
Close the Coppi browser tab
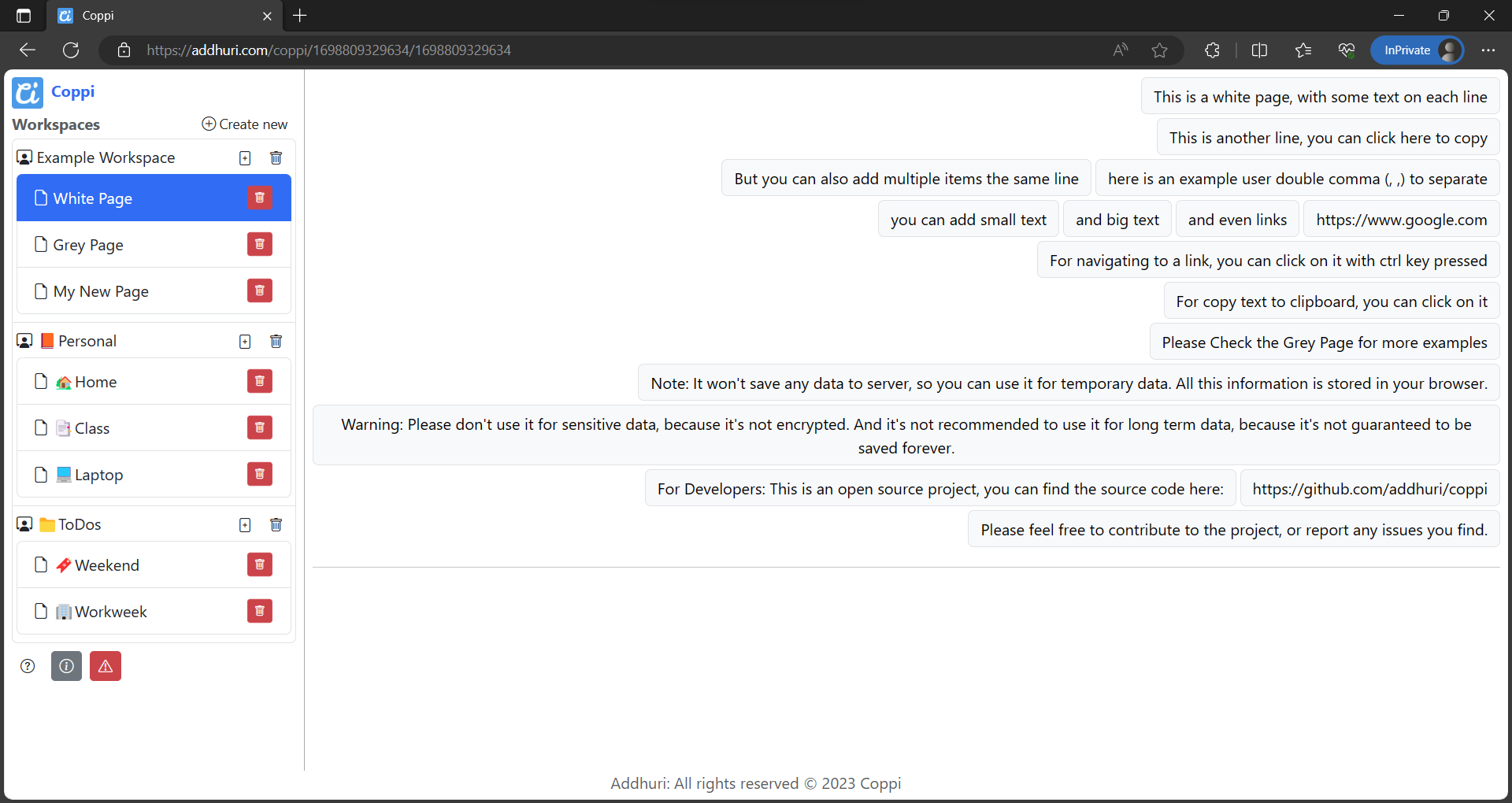267,16
